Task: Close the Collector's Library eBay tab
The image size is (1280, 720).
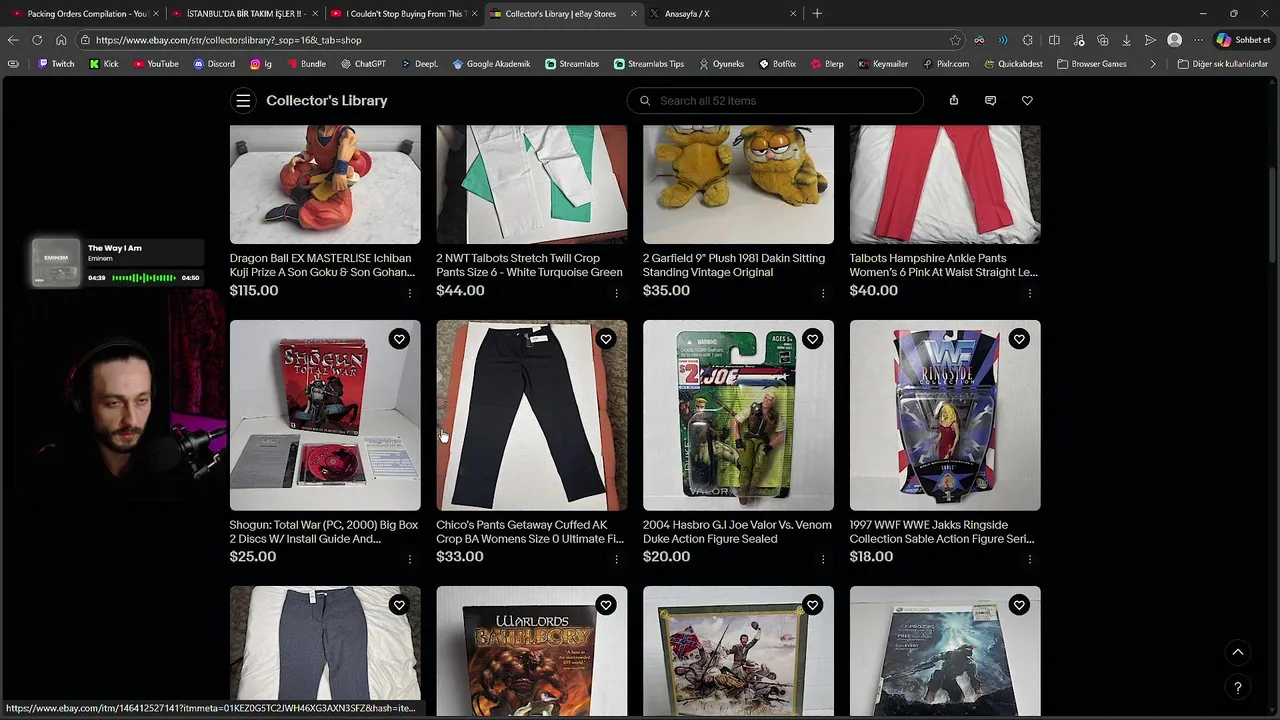Action: [x=633, y=14]
